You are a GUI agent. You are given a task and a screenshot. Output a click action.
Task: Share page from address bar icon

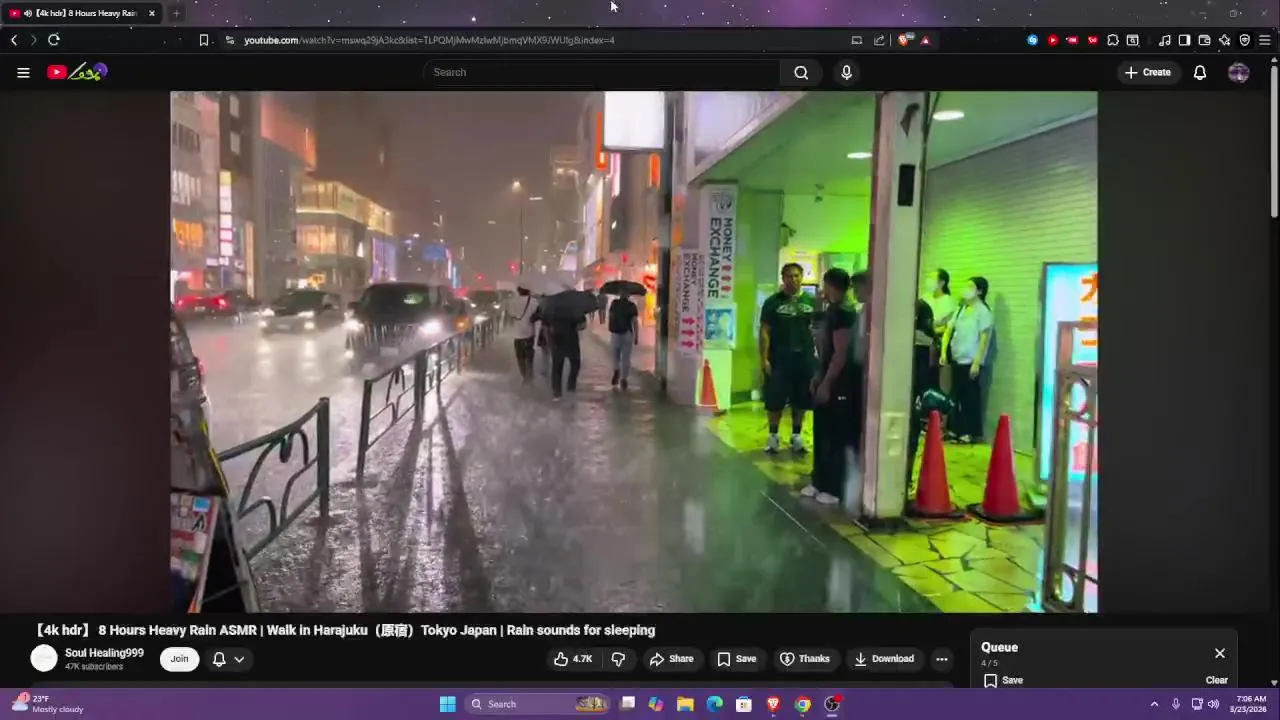click(879, 40)
